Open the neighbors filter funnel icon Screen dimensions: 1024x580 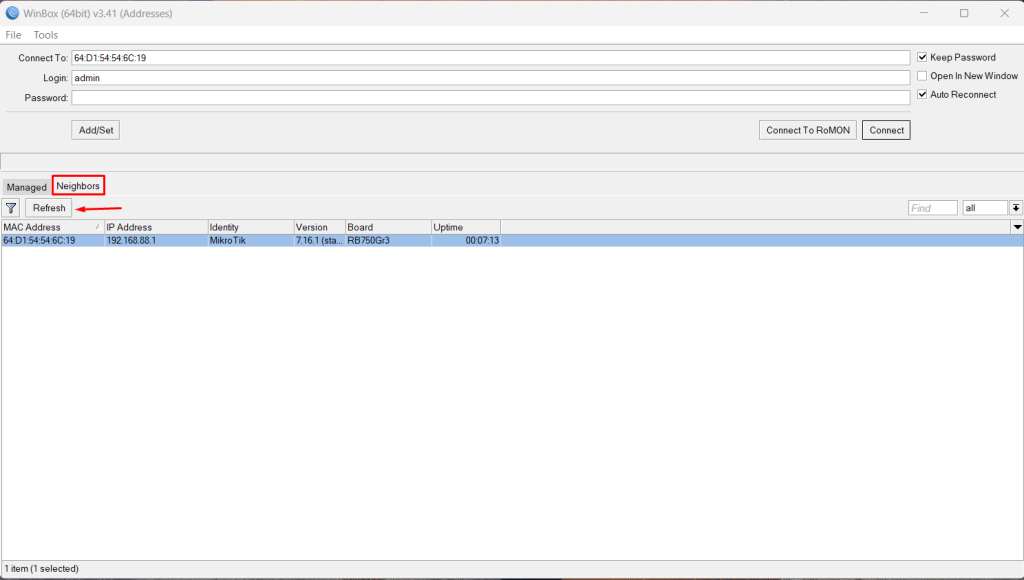tap(11, 208)
